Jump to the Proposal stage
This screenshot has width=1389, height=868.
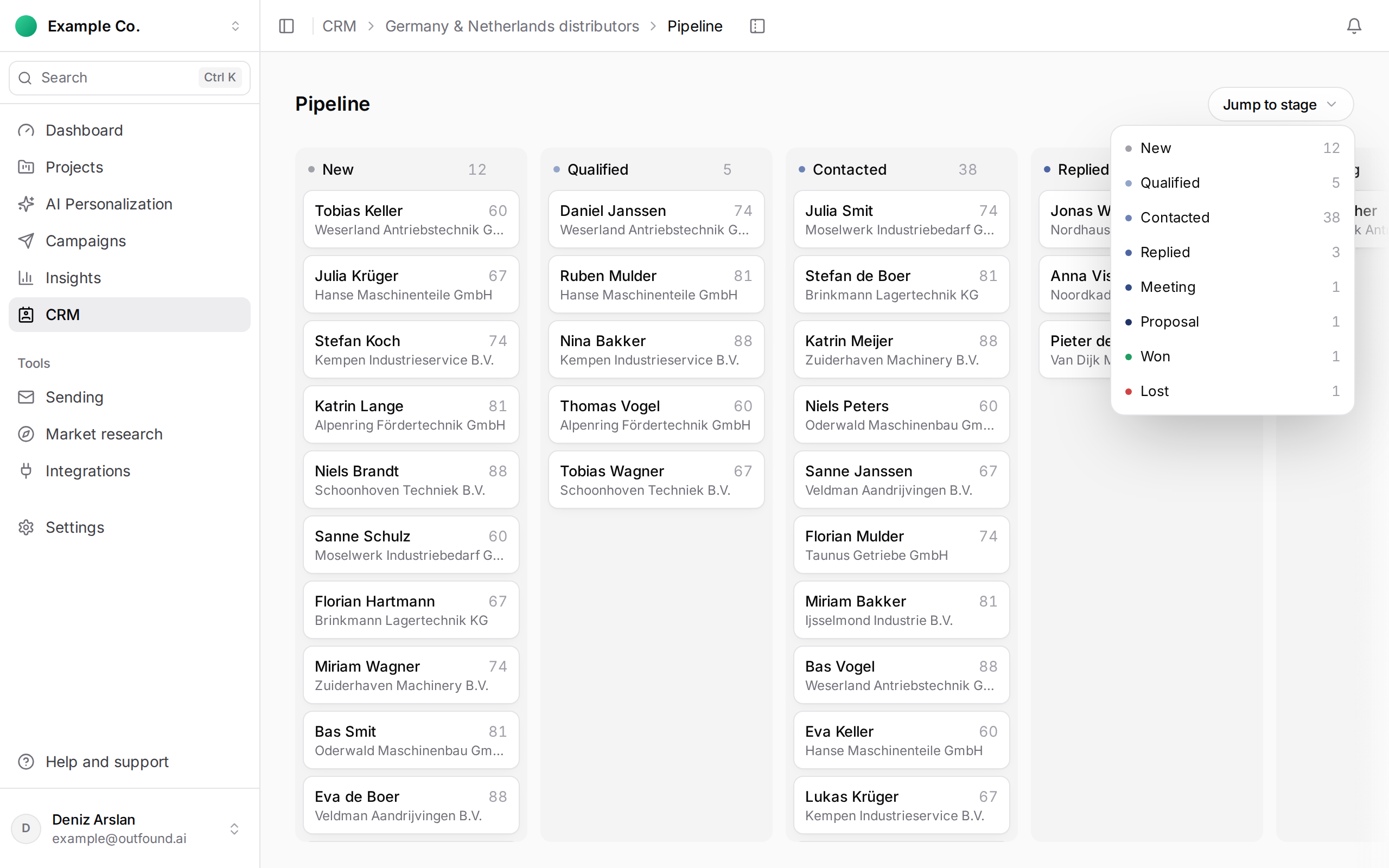click(x=1232, y=322)
